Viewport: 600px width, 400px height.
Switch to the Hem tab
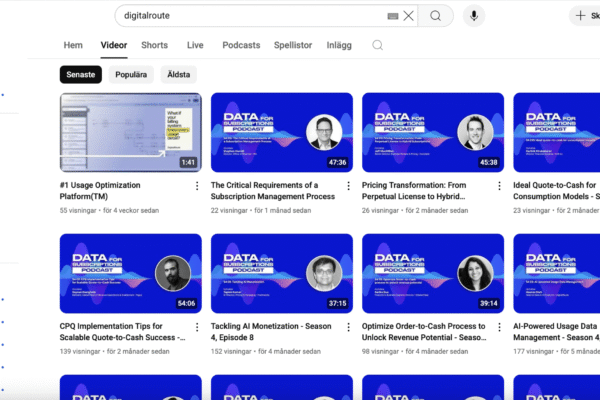tap(73, 45)
